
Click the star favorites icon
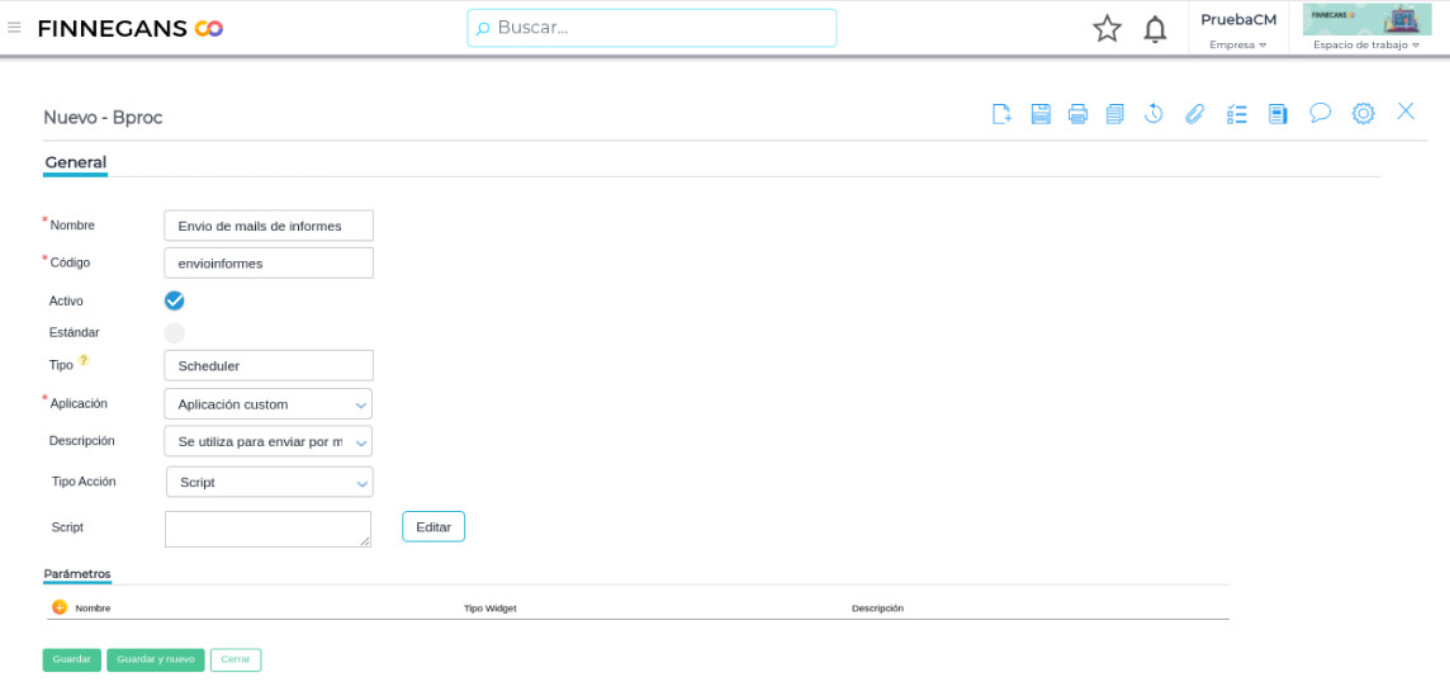tap(1107, 29)
